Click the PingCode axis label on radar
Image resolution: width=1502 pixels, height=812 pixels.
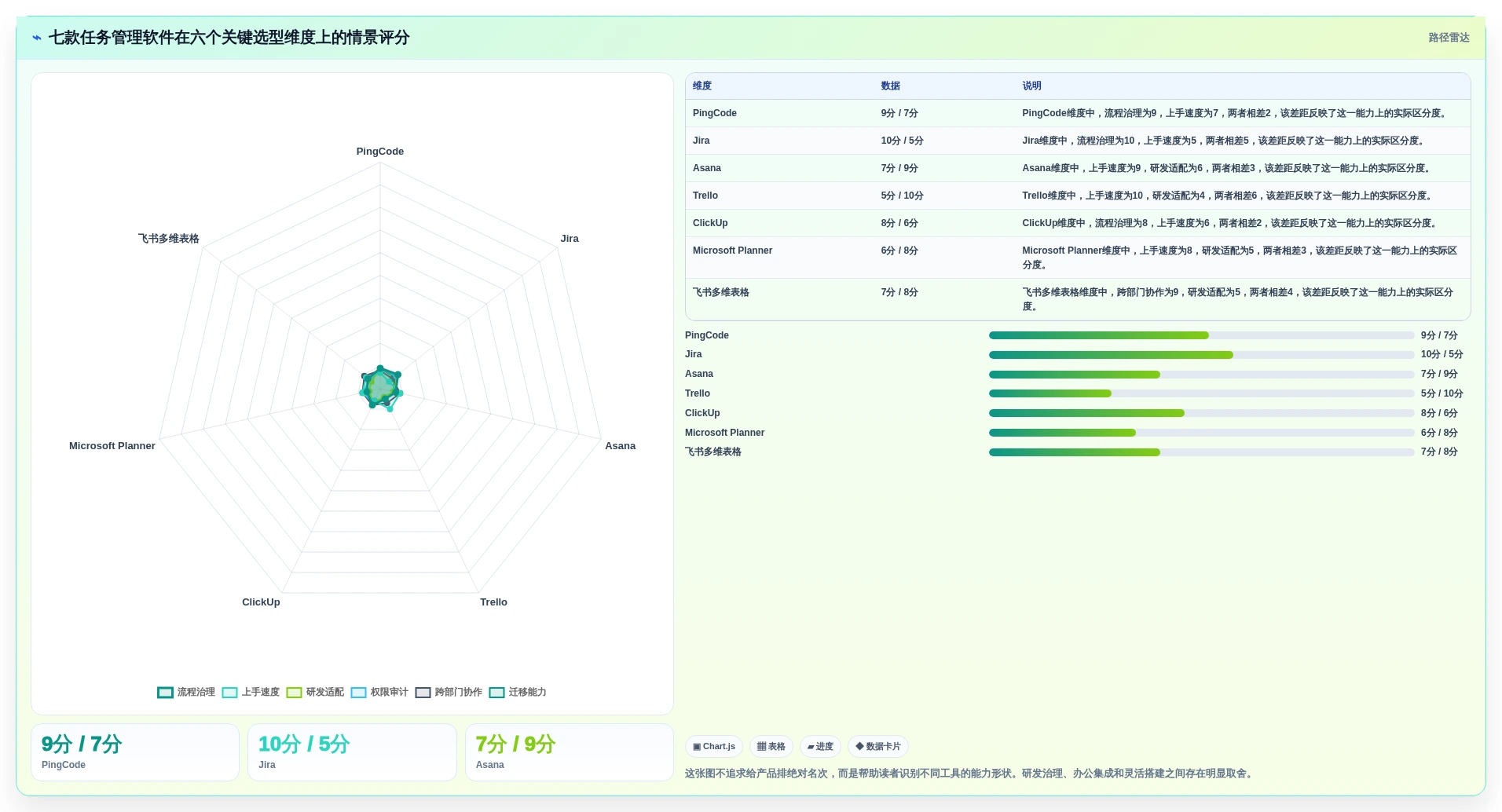[380, 152]
